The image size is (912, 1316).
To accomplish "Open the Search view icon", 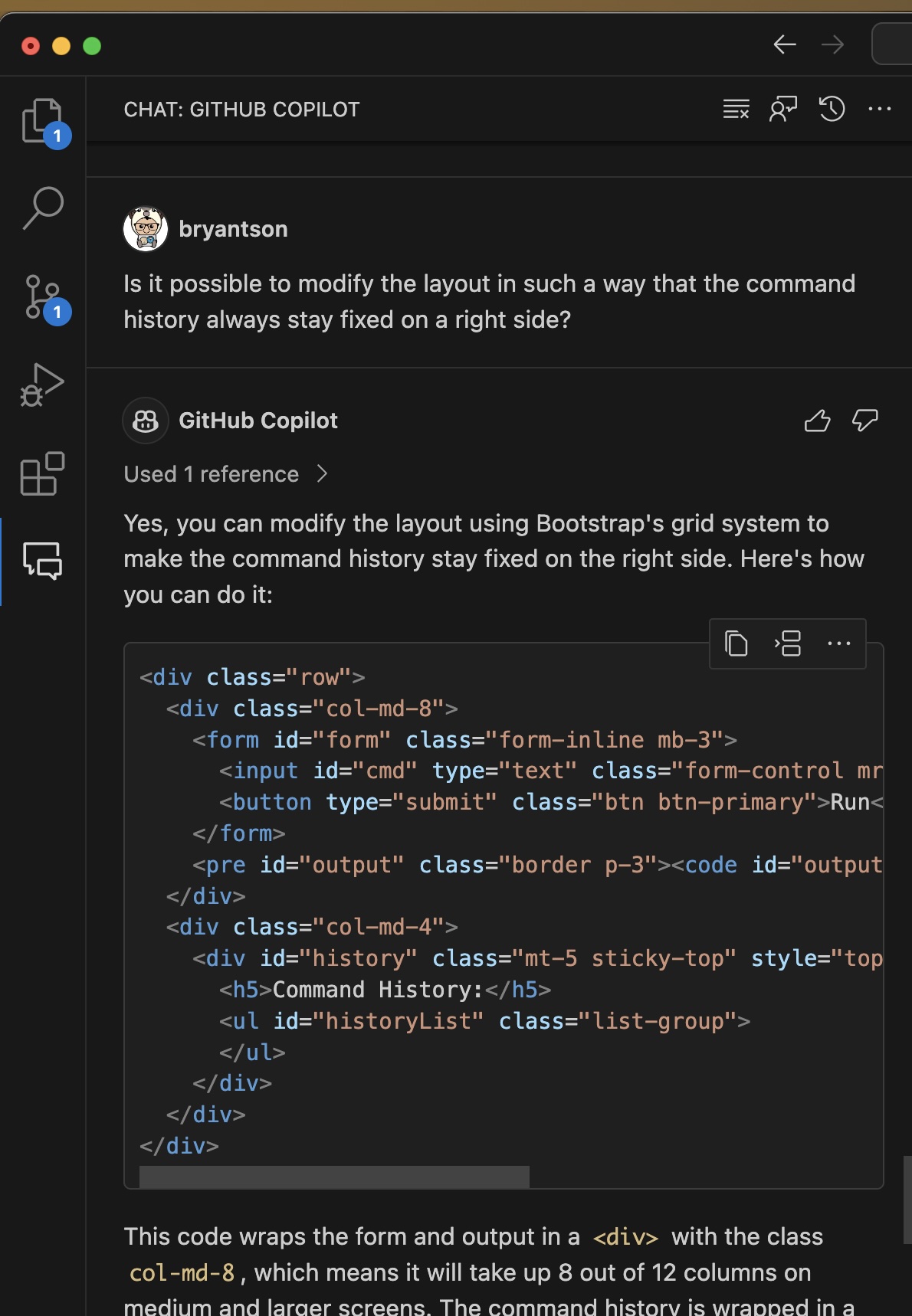I will (x=43, y=208).
